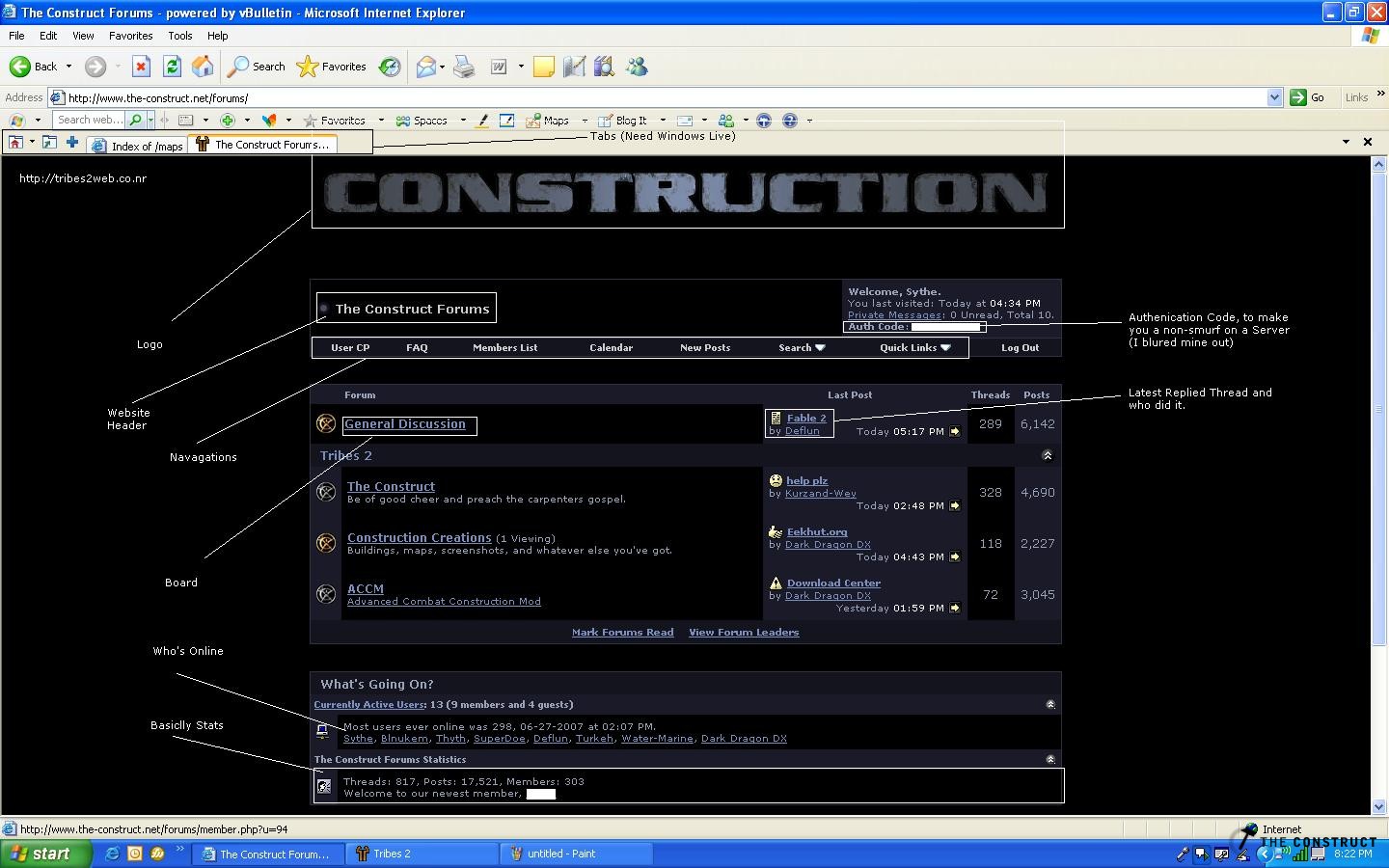Open Construction Creations forum link

click(x=420, y=538)
